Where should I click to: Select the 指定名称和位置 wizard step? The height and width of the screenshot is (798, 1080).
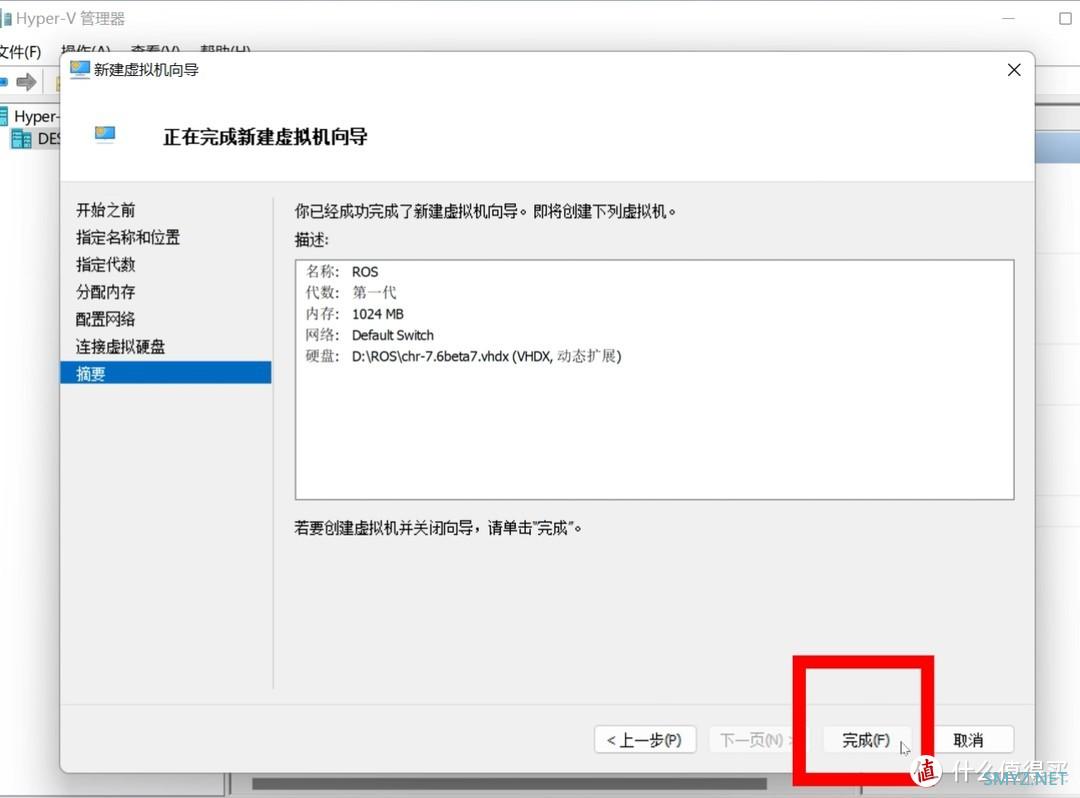tap(128, 238)
